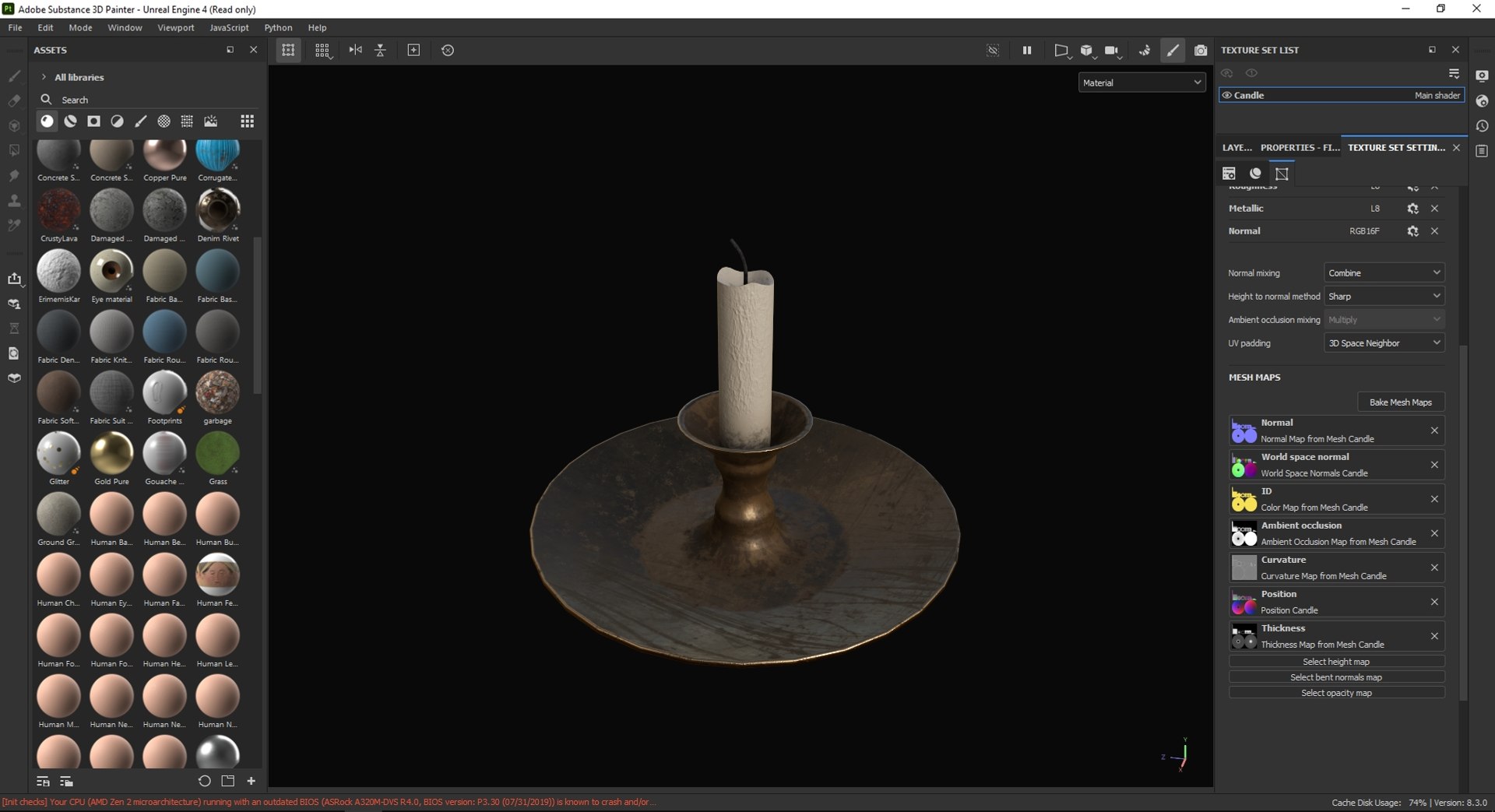Click the add new asset plus icon
The height and width of the screenshot is (812, 1495).
coord(251,781)
